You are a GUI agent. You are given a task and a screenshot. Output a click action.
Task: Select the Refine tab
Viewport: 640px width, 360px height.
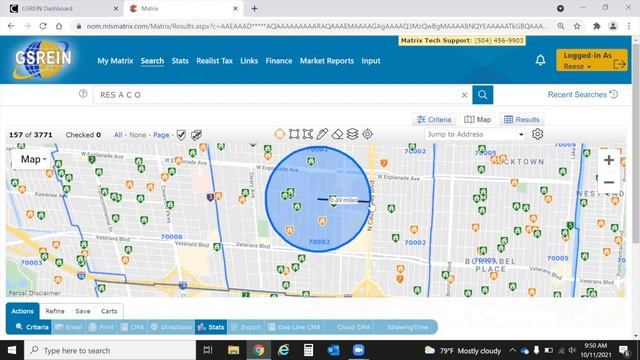(x=55, y=311)
